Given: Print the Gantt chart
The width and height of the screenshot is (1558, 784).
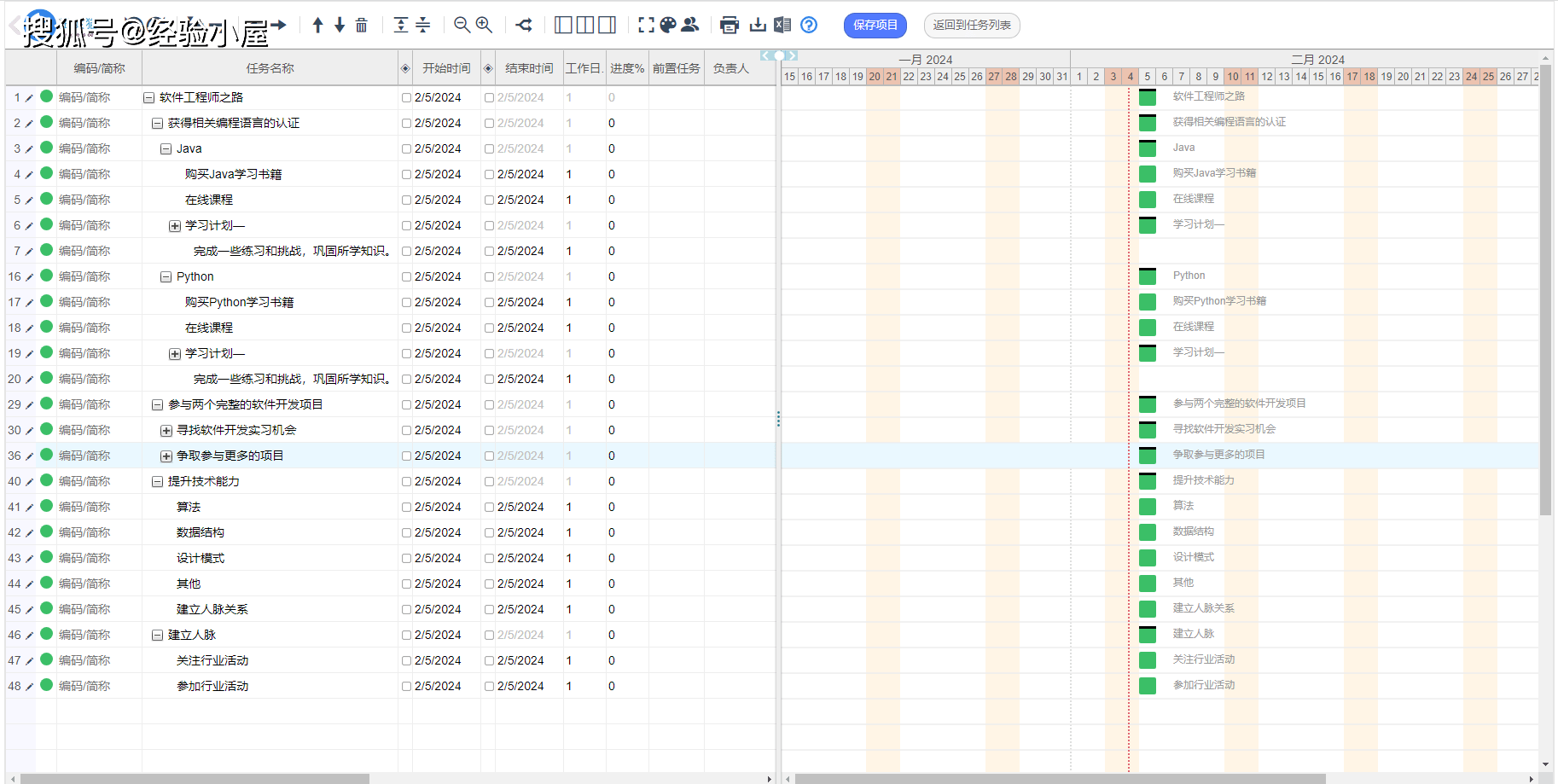Looking at the screenshot, I should click(730, 25).
